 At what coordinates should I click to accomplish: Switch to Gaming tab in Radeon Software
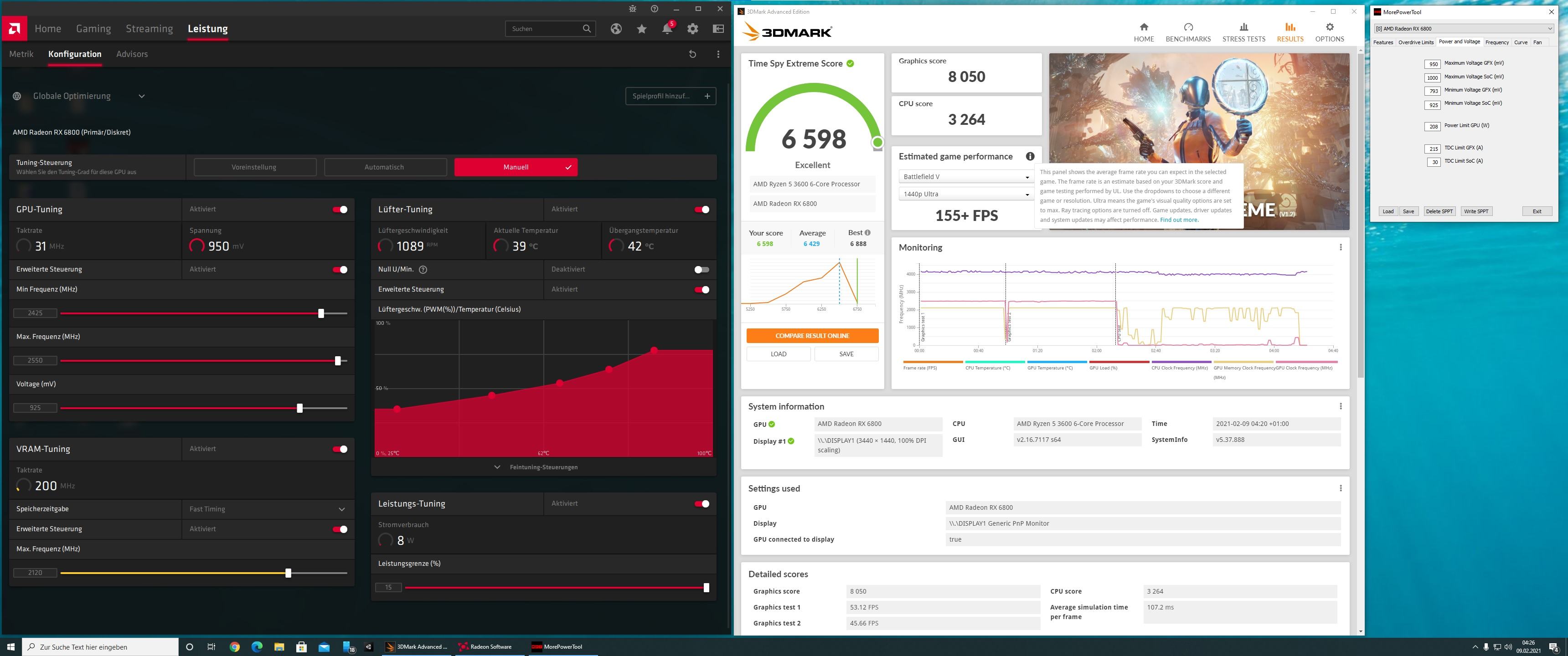93,29
